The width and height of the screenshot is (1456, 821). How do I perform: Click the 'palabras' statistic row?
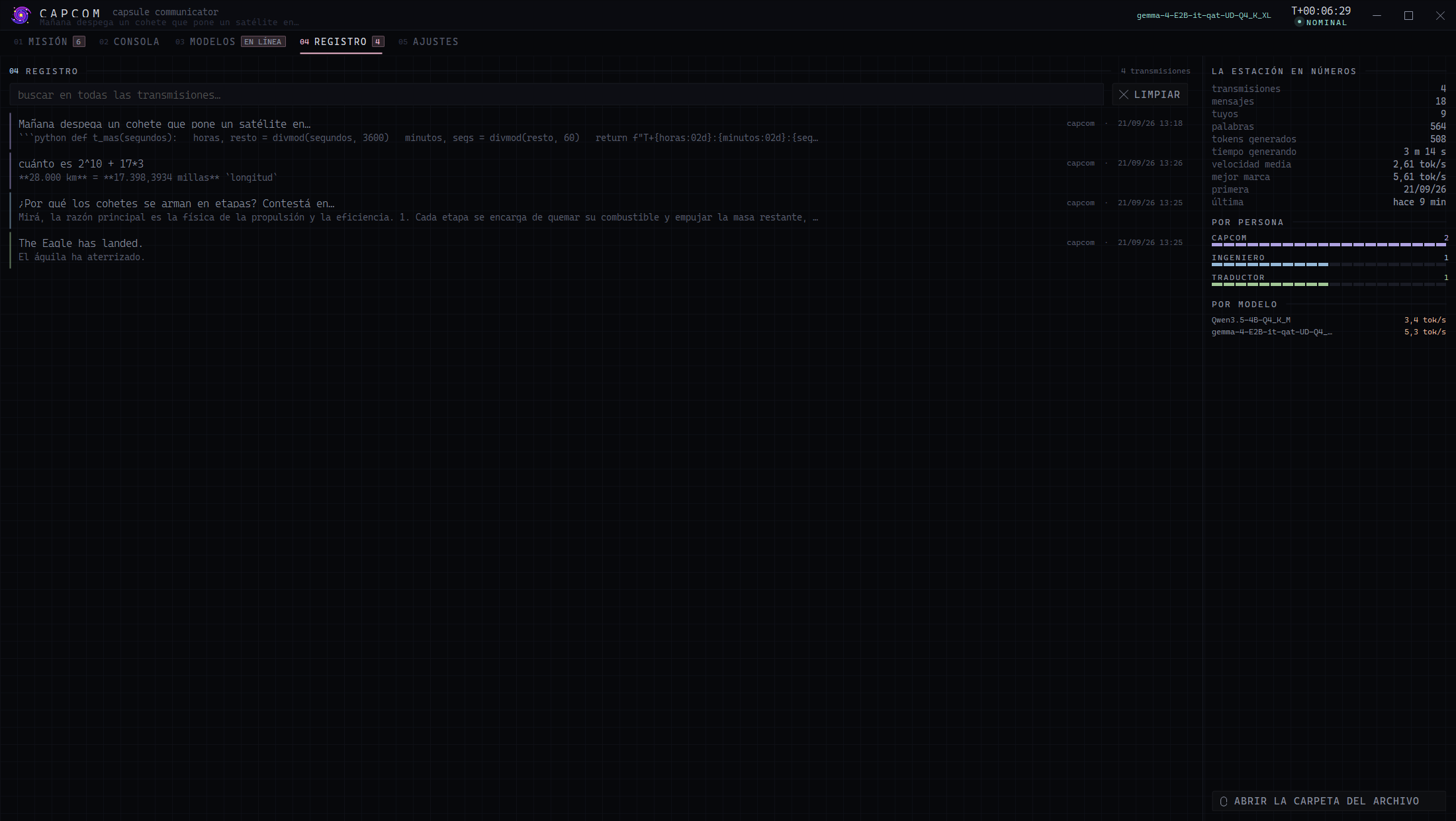pos(1328,126)
